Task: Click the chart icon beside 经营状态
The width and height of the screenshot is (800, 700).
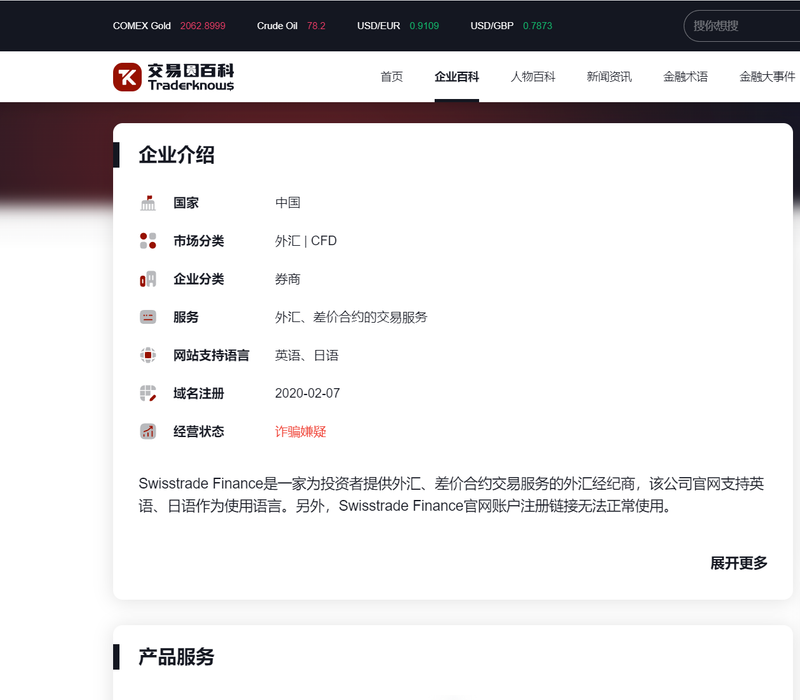Action: (148, 432)
